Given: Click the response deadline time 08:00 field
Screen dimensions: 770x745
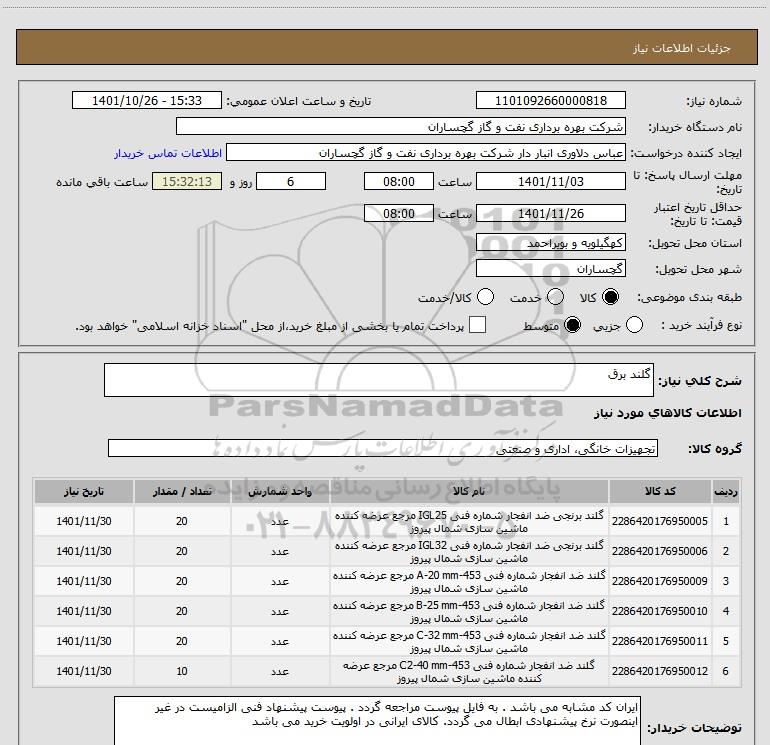Looking at the screenshot, I should 399,181.
